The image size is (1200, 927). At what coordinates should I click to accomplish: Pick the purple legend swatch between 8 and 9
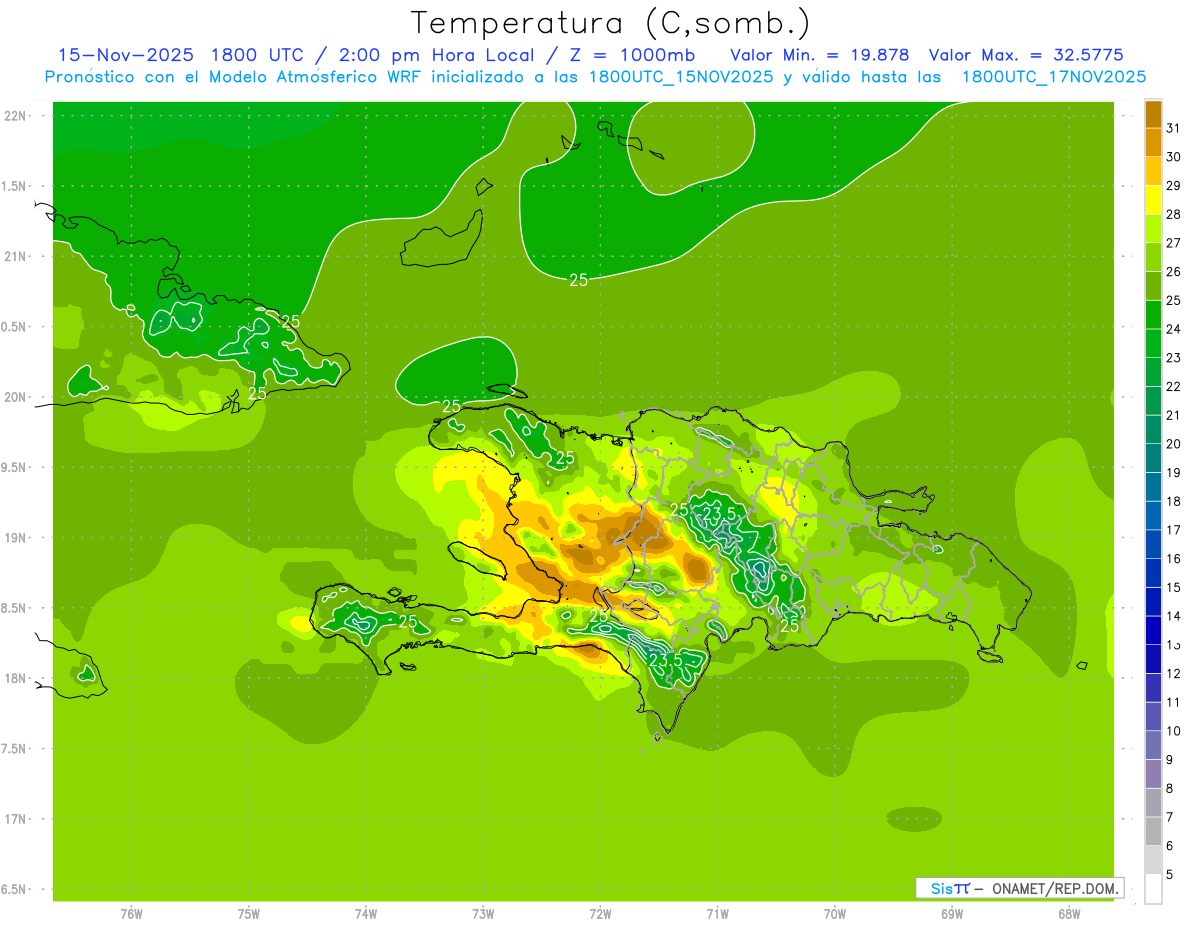(x=1153, y=774)
